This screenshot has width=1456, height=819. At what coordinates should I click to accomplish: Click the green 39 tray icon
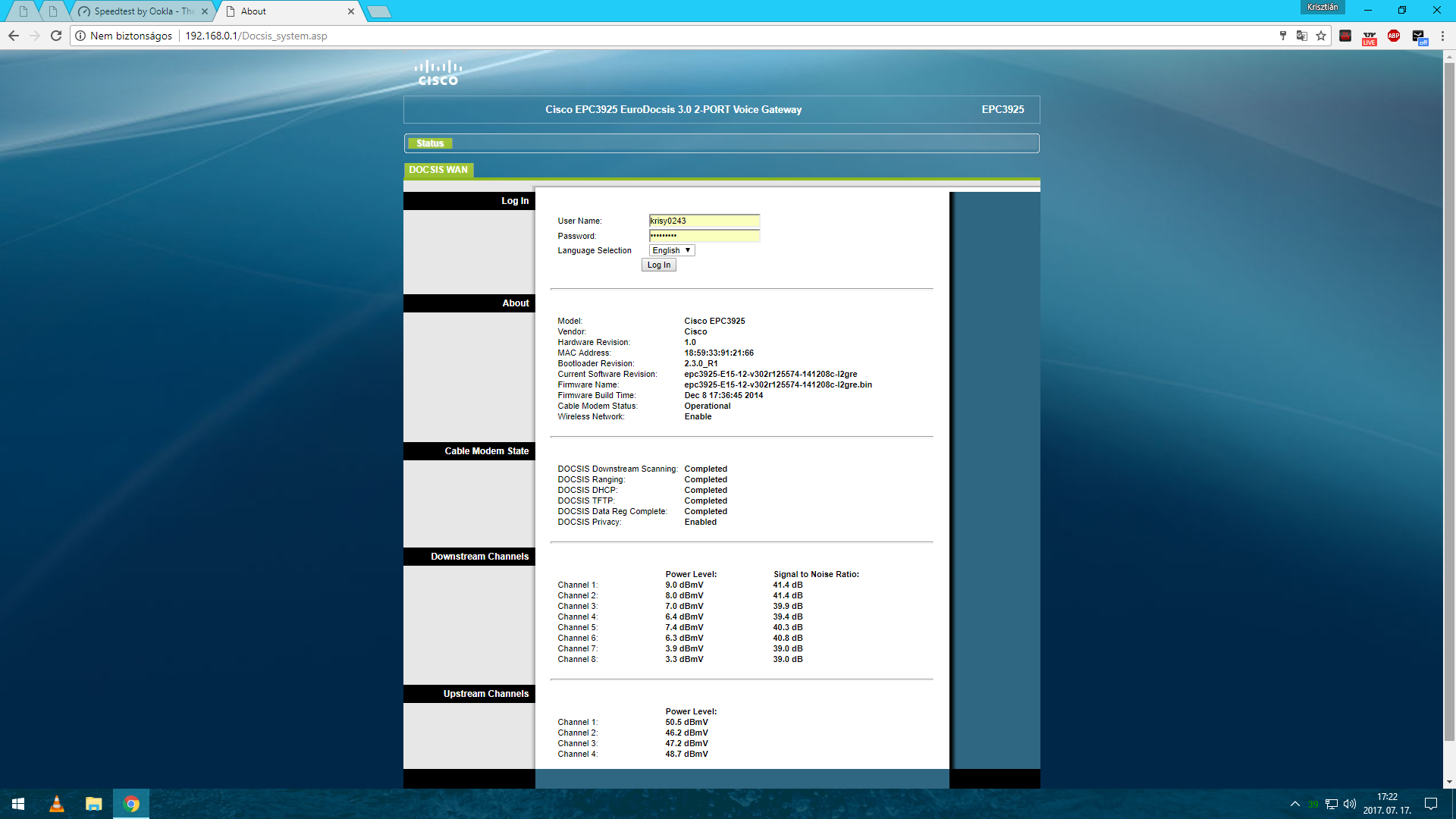pos(1313,805)
